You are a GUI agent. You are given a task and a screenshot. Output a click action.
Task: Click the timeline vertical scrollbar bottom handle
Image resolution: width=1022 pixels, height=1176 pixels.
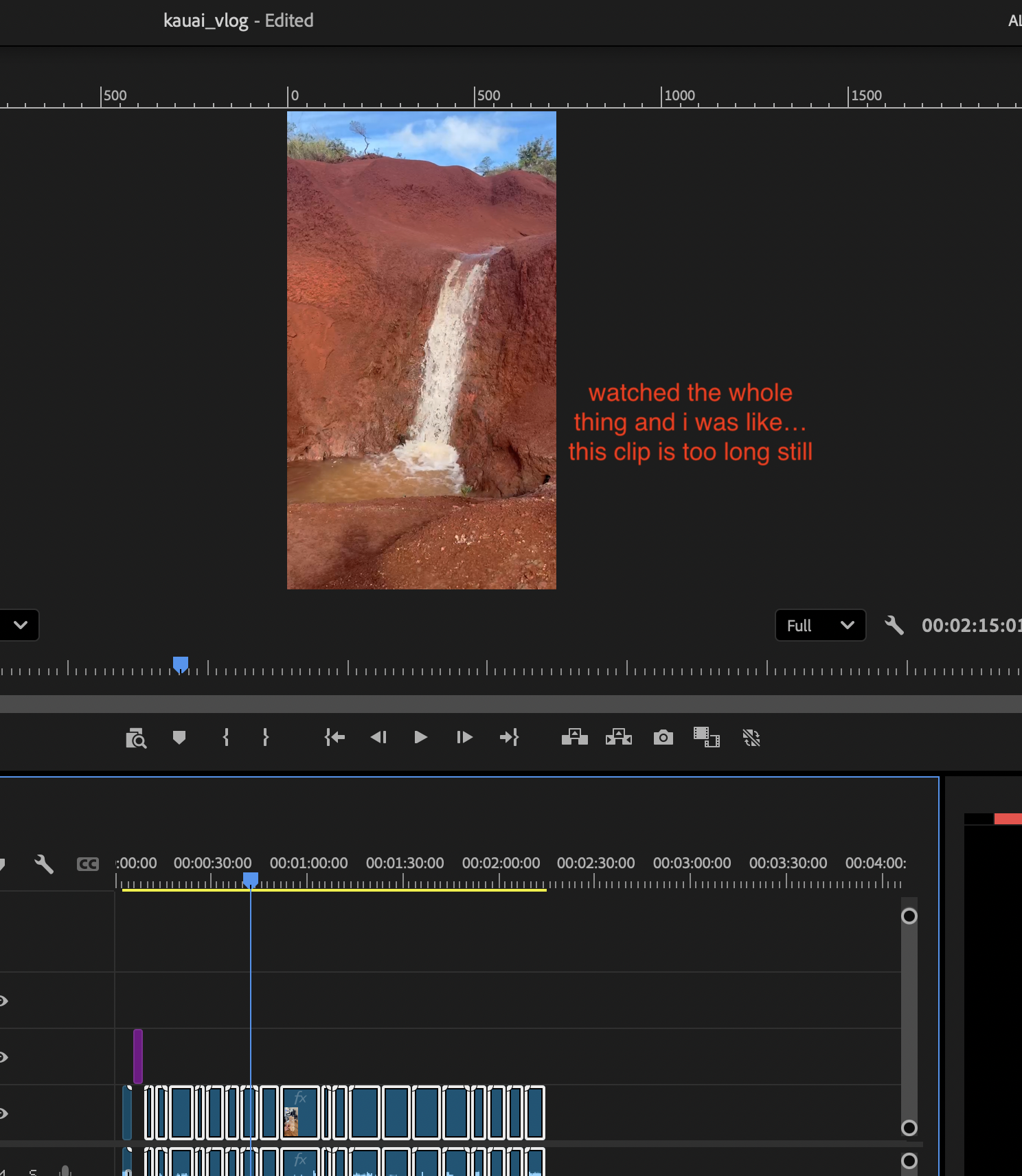click(x=909, y=1128)
